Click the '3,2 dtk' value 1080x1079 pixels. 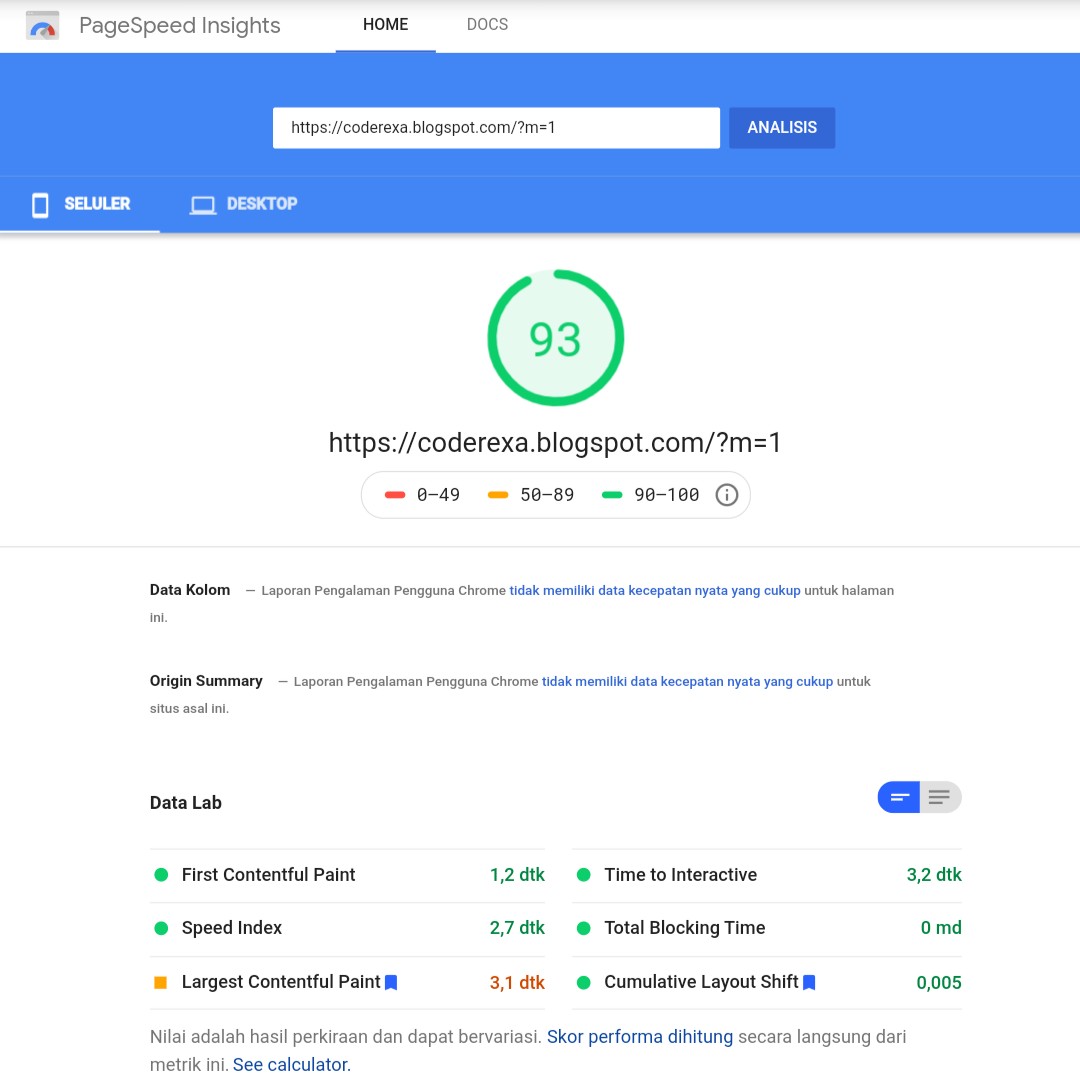[934, 875]
